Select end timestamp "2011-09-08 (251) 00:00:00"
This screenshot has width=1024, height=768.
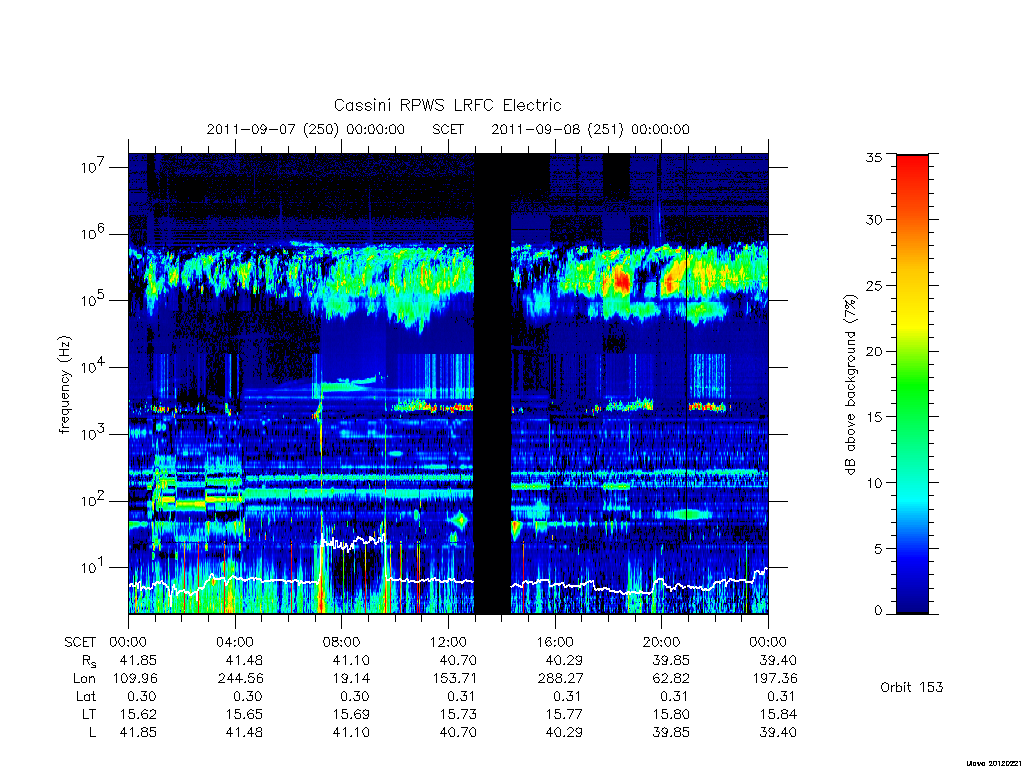[590, 129]
